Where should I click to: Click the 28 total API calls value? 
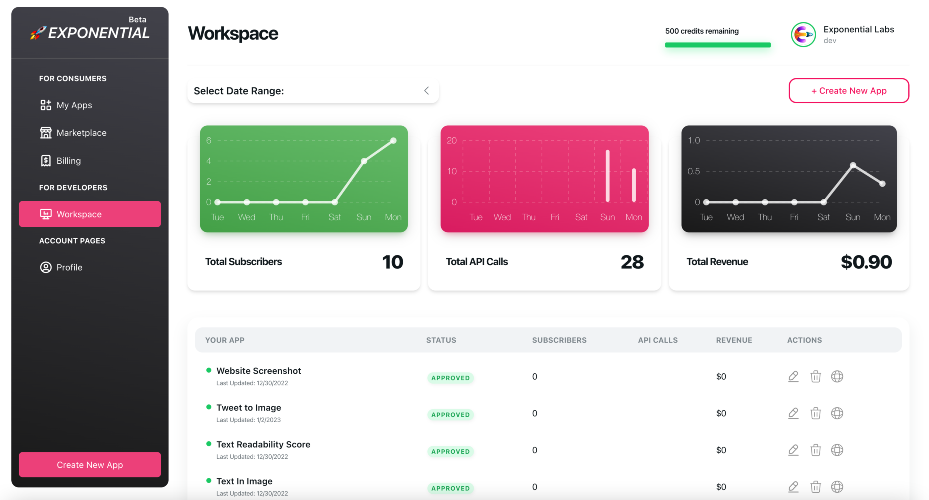pyautogui.click(x=632, y=262)
